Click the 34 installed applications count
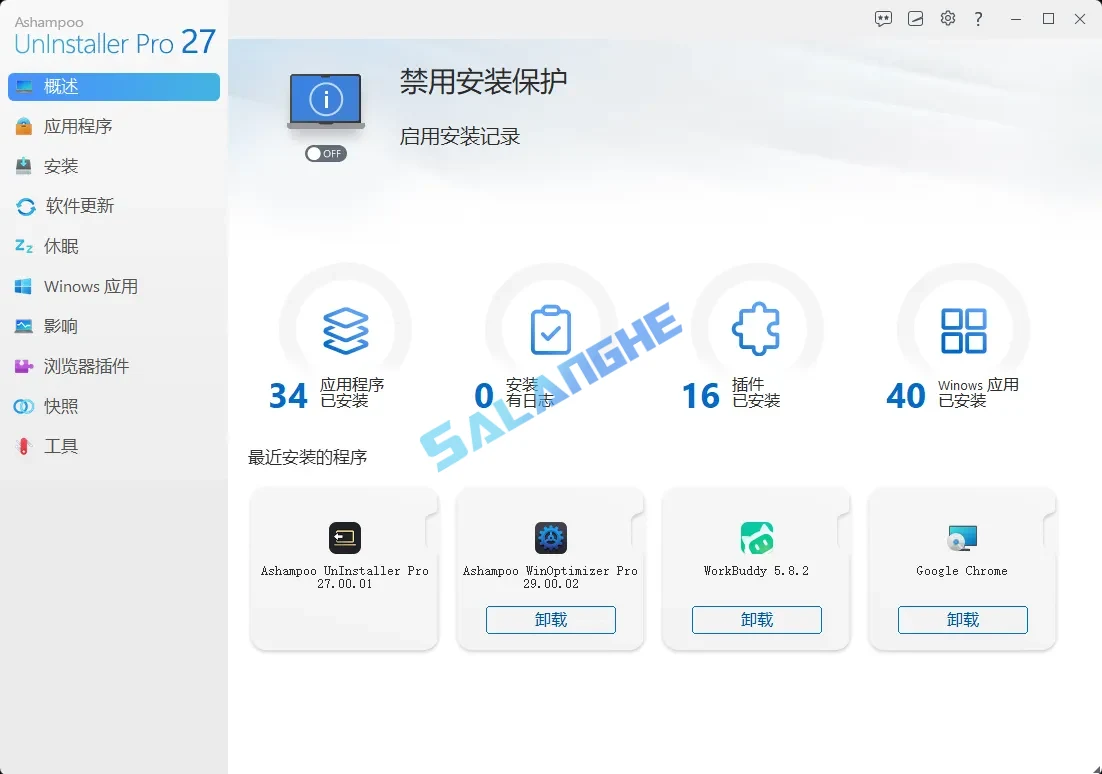Screen dimensions: 1102x774 (288, 396)
